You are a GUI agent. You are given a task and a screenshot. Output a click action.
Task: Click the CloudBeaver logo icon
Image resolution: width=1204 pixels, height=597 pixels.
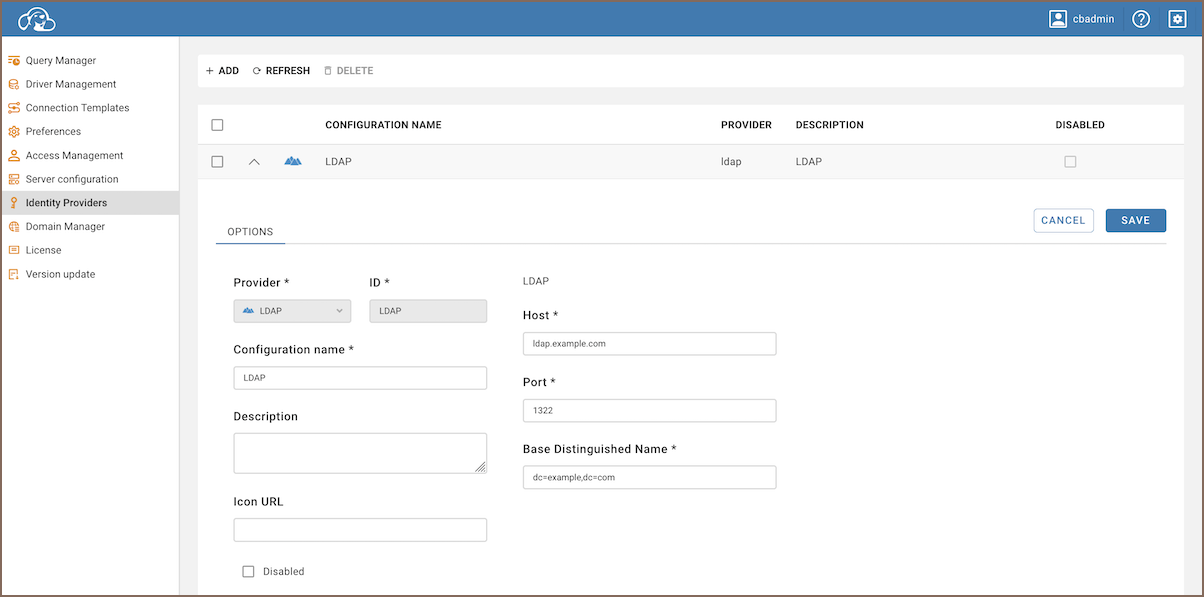(37, 19)
